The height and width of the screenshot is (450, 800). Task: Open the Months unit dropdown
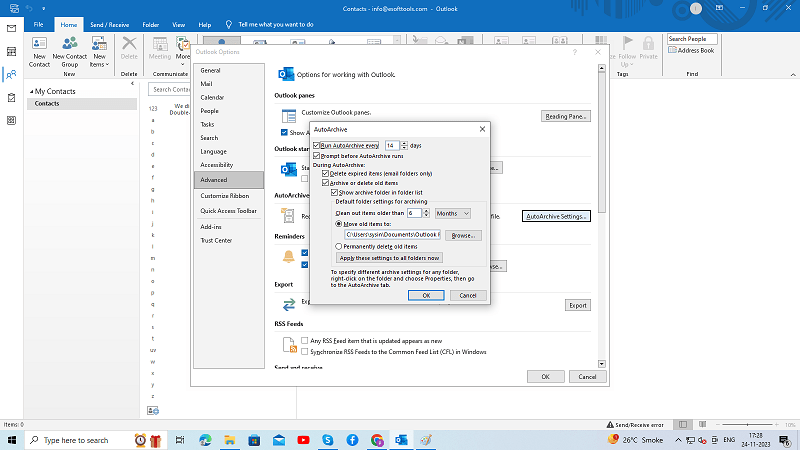[453, 213]
